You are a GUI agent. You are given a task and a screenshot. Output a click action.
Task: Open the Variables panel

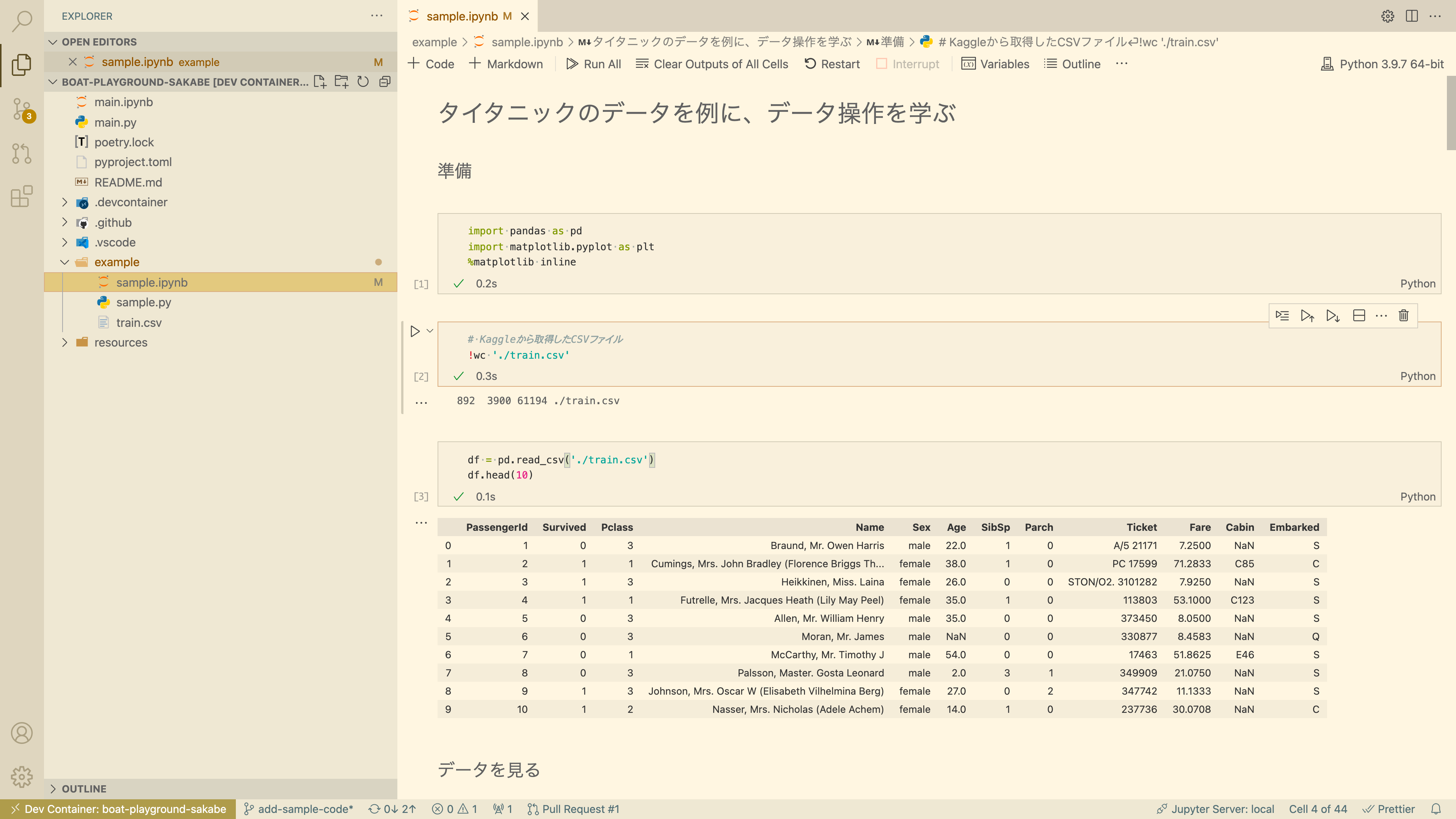[995, 64]
